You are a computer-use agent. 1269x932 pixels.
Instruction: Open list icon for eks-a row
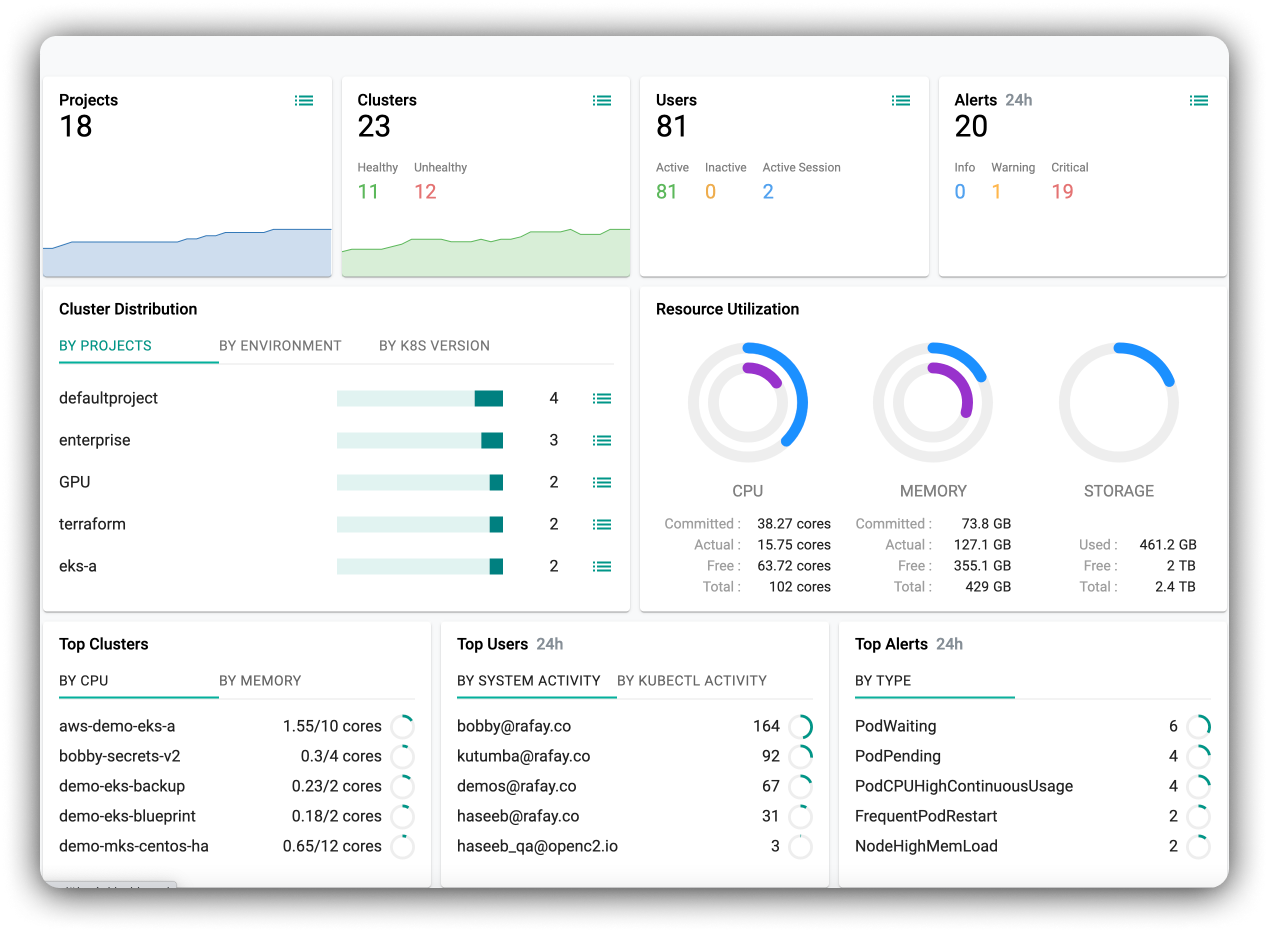pos(602,566)
